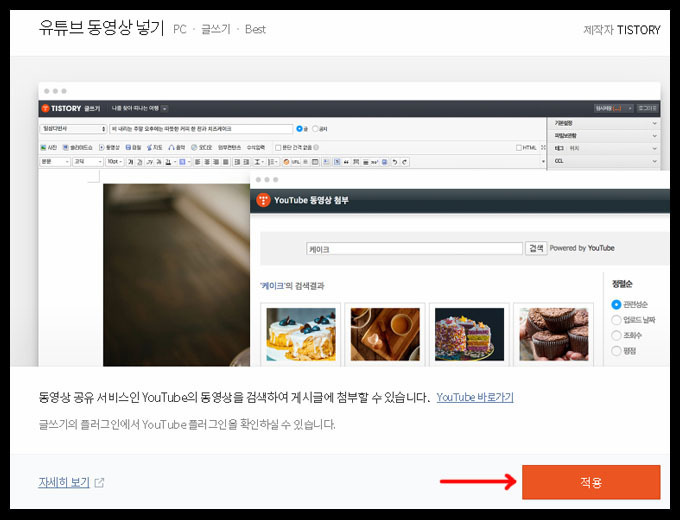Open the coffee on wooden tray thumbnail
Image resolution: width=680 pixels, height=520 pixels.
385,334
